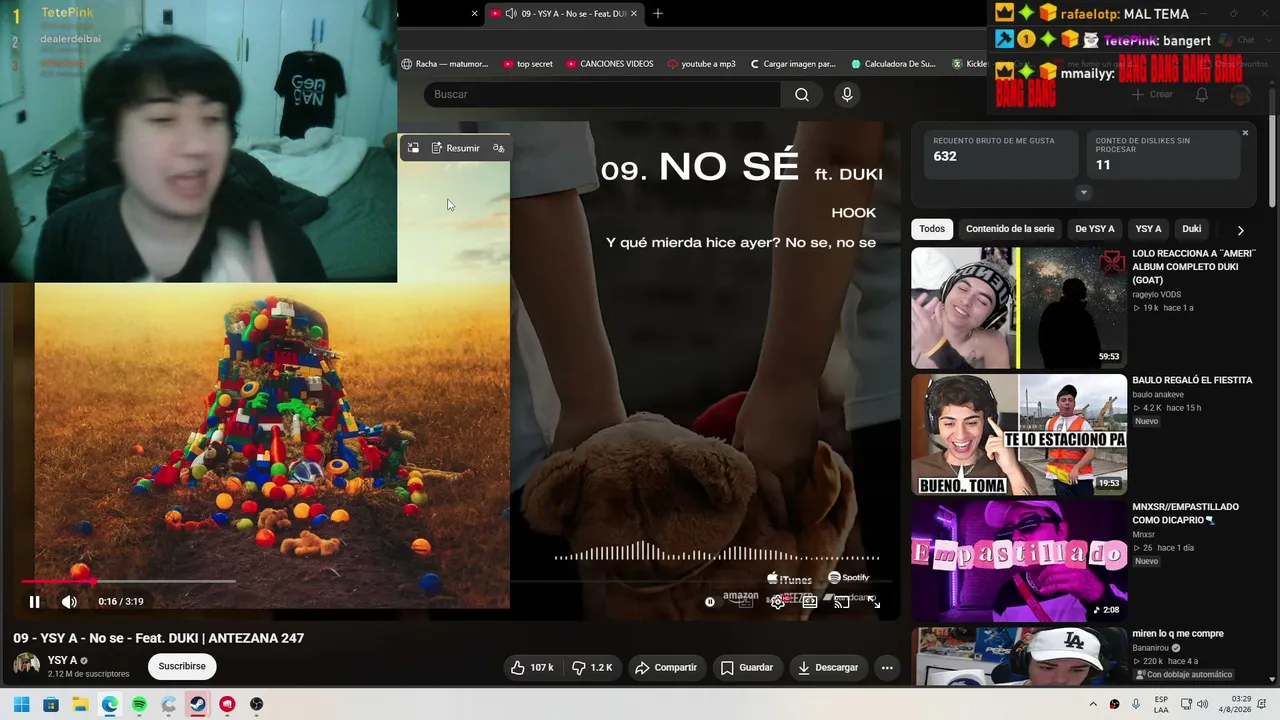Show hidden system tray icons
This screenshot has height=720, width=1280.
(x=1093, y=704)
